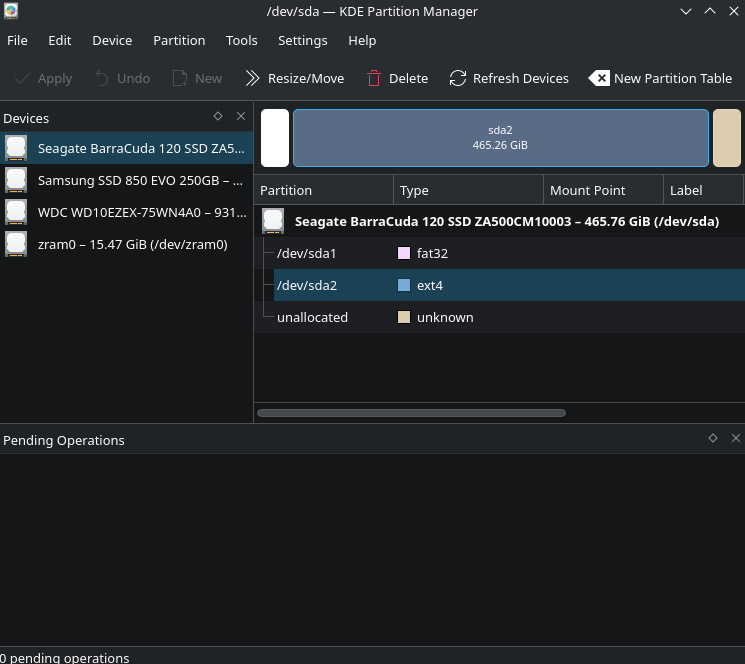The image size is (745, 664).
Task: Select zram0 – 15.47 GiB device
Action: (x=126, y=244)
